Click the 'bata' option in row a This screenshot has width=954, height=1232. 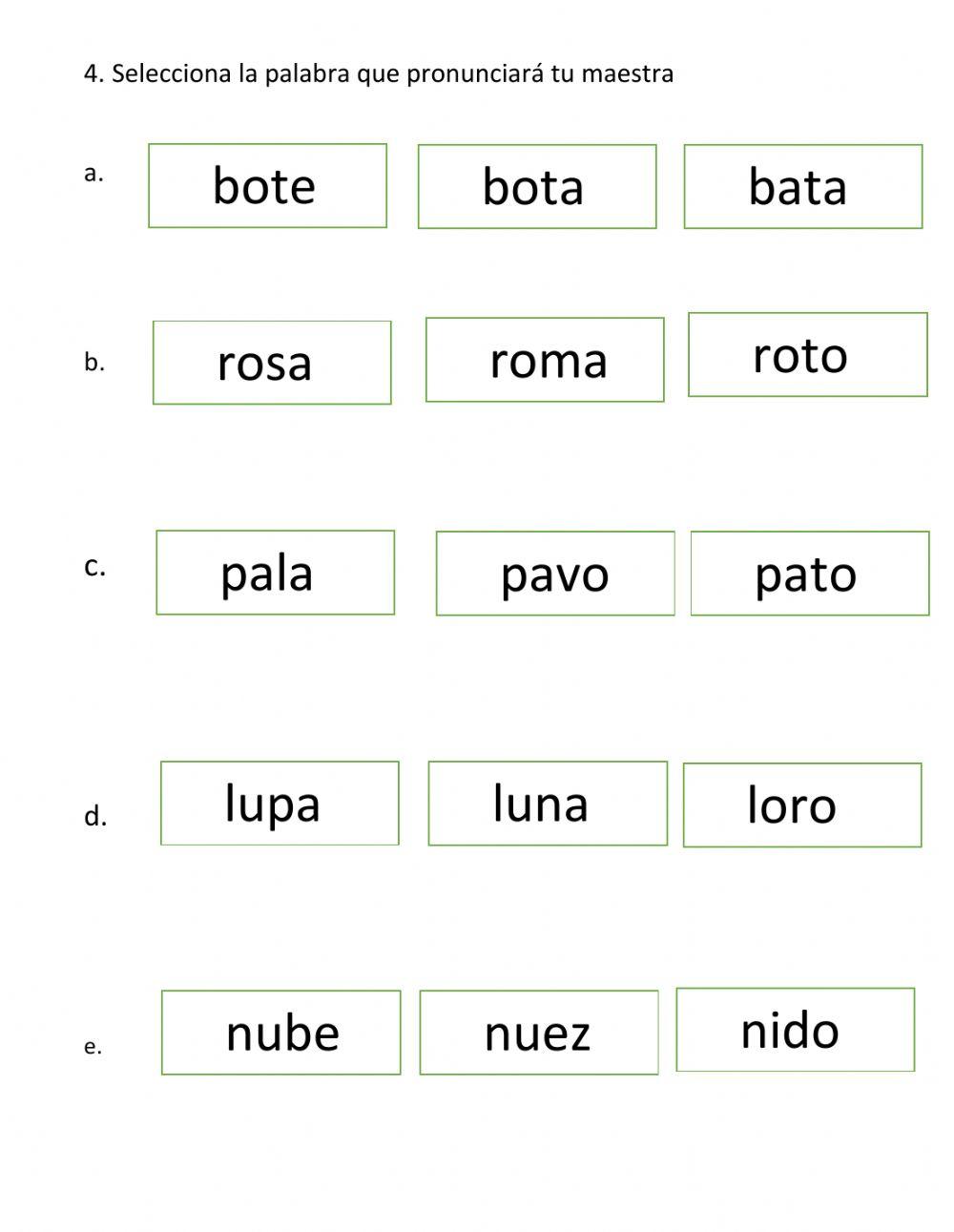click(x=802, y=187)
